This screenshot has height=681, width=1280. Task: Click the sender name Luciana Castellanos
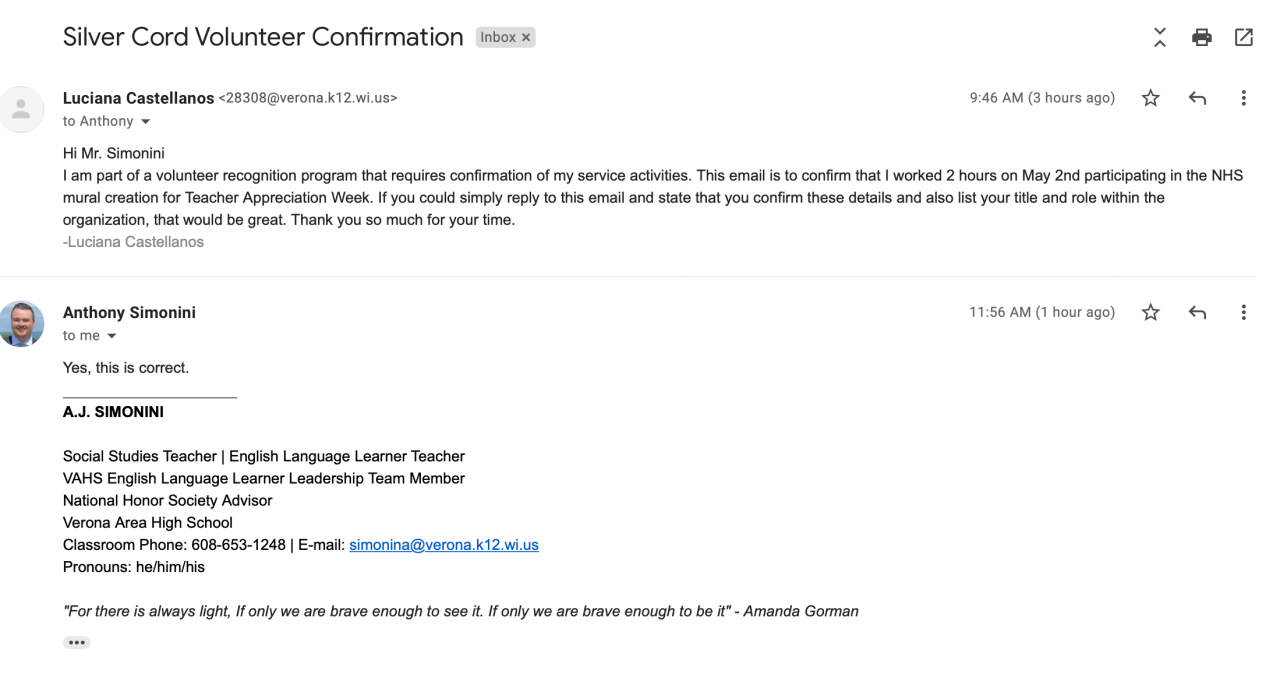(138, 98)
